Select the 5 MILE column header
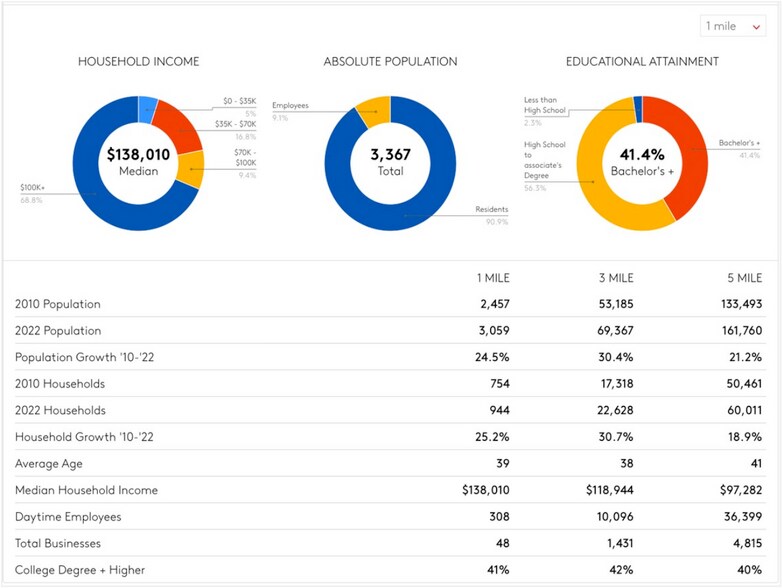Screen dimensions: 782x588 coord(749,277)
